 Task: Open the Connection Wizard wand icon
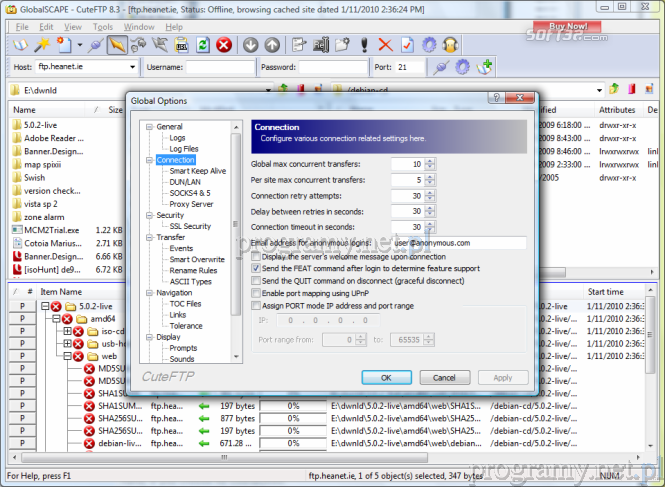pyautogui.click(x=43, y=45)
